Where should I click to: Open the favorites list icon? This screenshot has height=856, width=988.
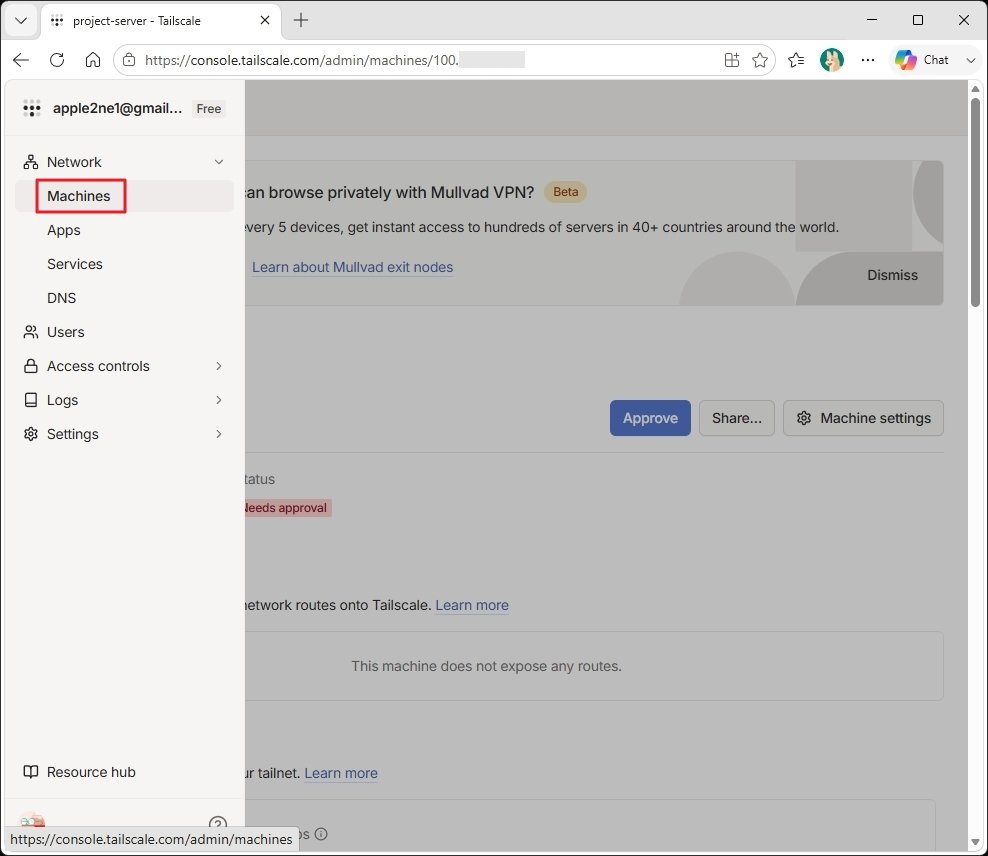pos(796,60)
